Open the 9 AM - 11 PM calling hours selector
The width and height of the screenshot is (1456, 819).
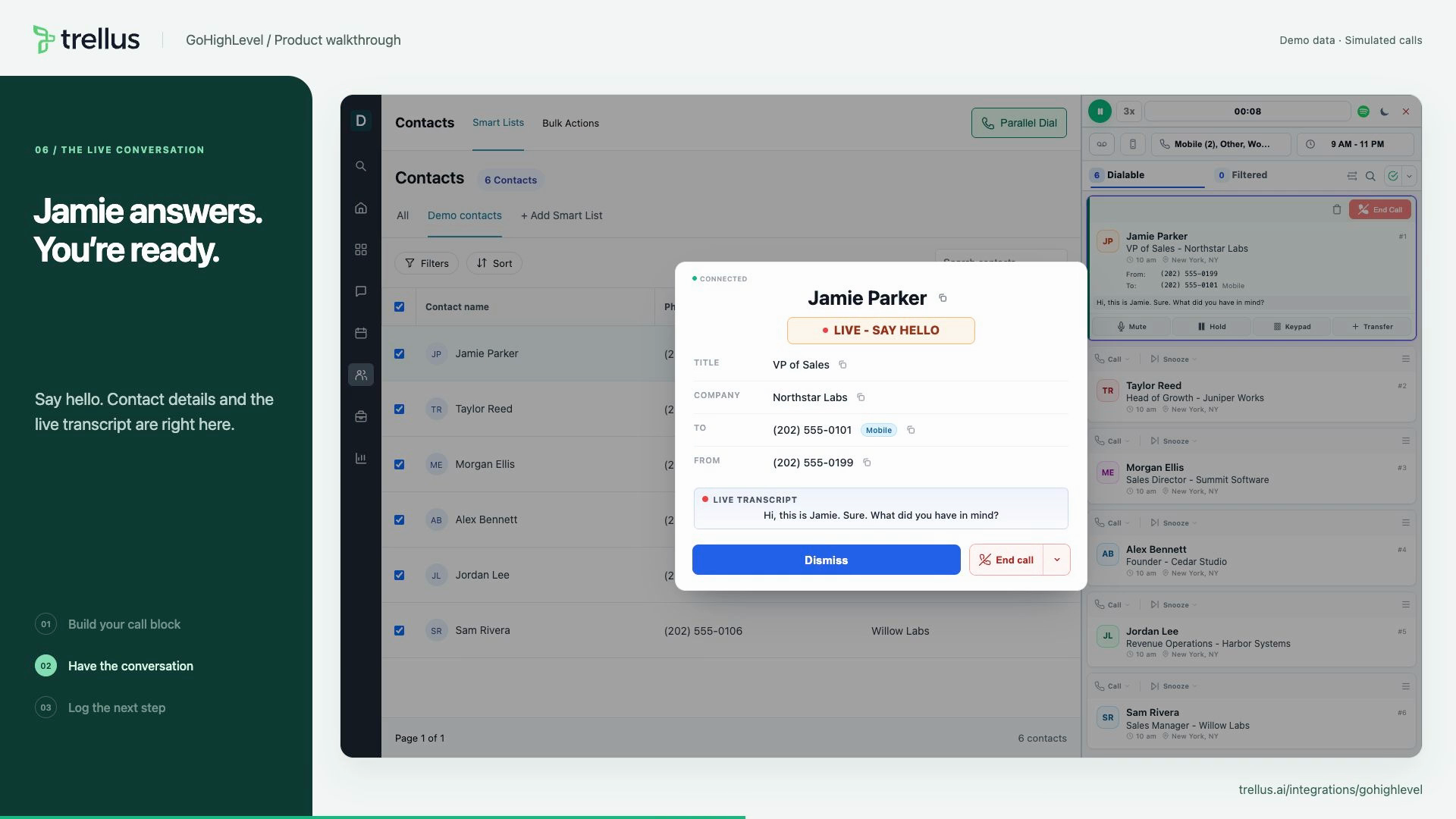[1355, 144]
